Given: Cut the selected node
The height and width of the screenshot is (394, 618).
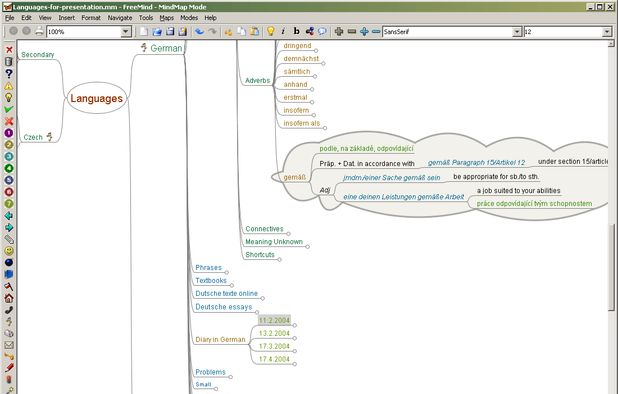Looking at the screenshot, I should coord(228,31).
